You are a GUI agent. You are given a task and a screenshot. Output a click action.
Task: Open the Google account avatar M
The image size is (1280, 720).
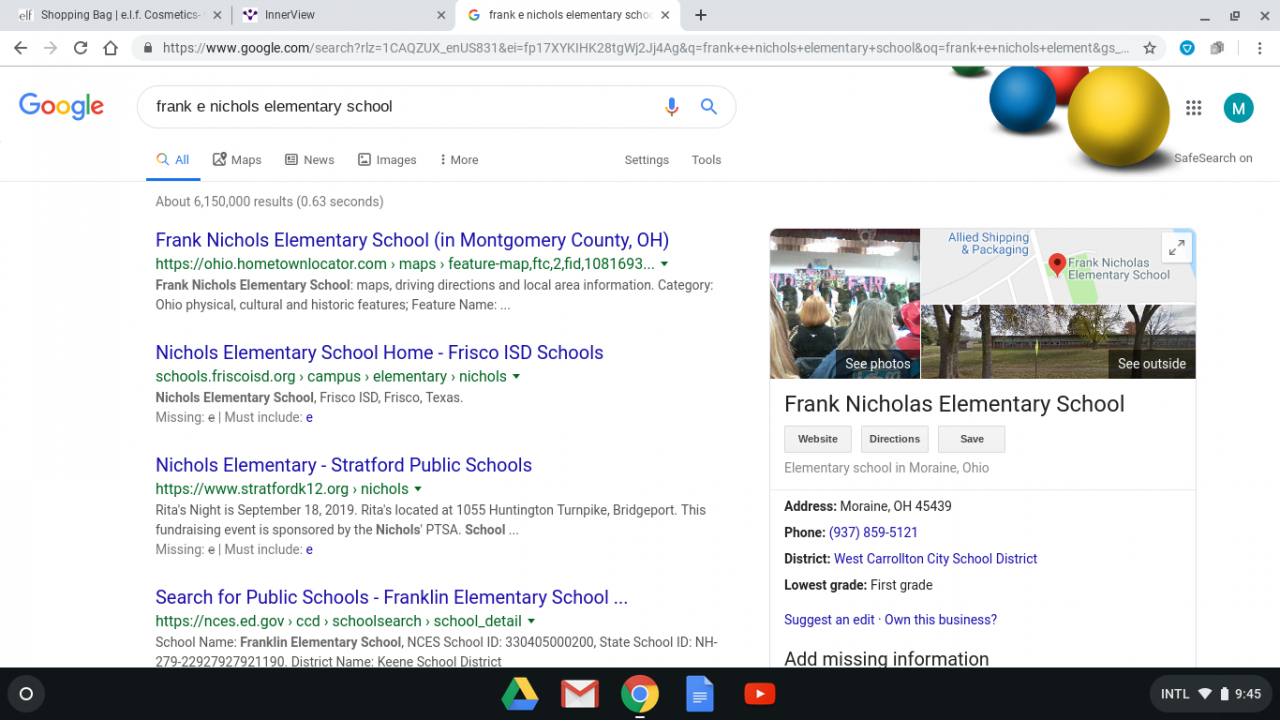[x=1238, y=108]
